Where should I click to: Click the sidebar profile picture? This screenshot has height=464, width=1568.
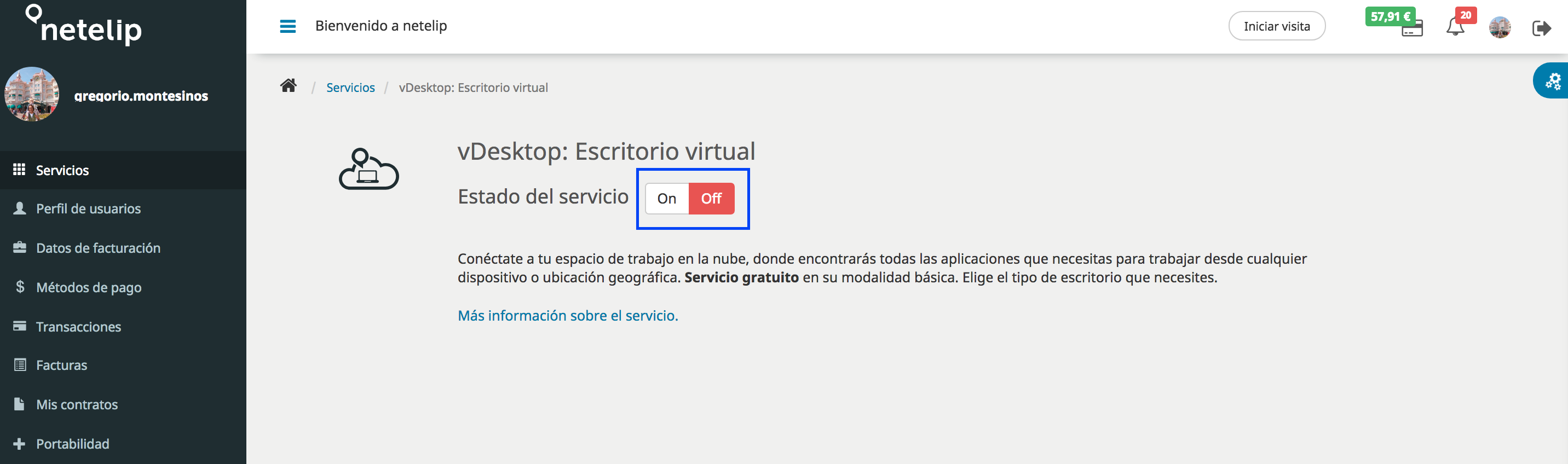tap(32, 94)
